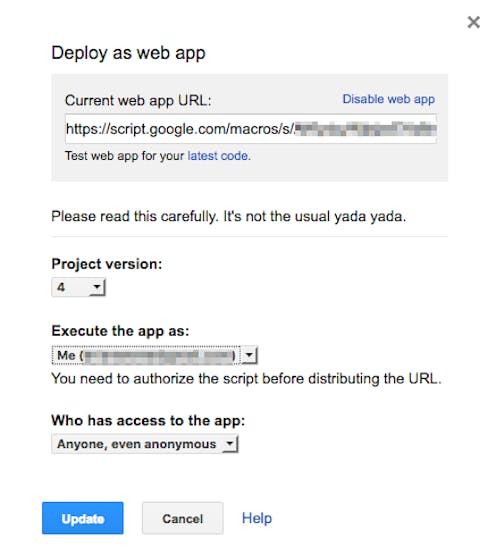Select the current web app URL field
The image size is (501, 555).
click(x=251, y=129)
